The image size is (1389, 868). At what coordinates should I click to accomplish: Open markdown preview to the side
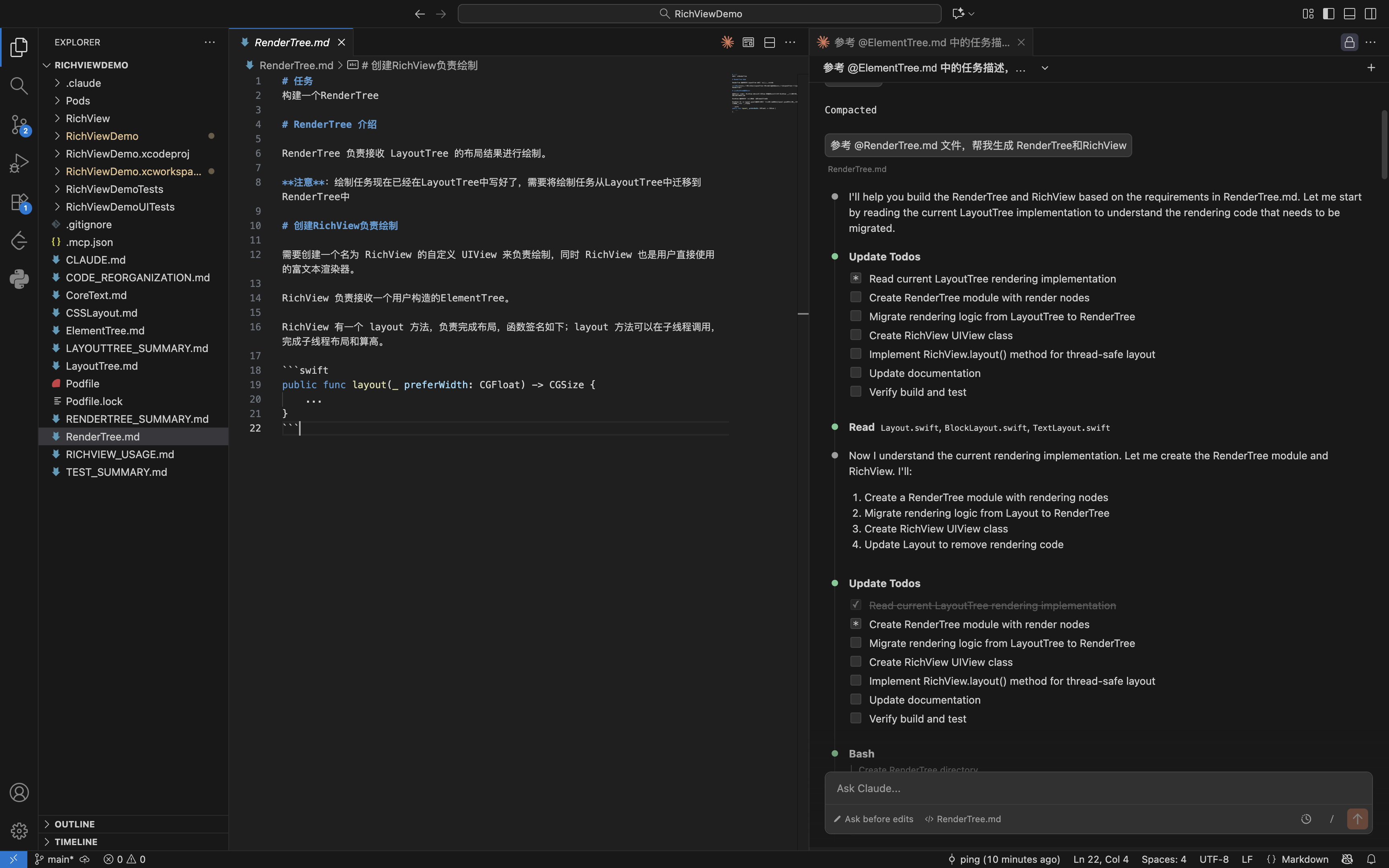click(x=748, y=43)
